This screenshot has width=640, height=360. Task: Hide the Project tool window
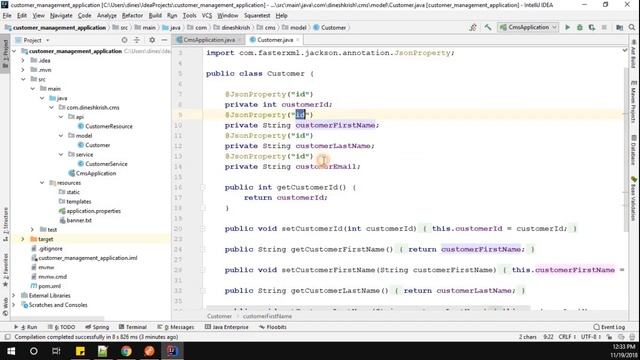click(x=164, y=40)
